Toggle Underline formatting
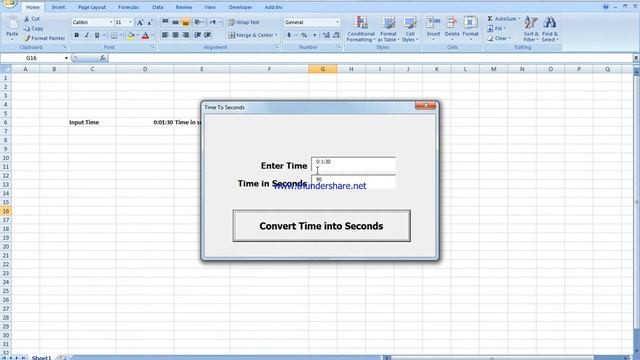The image size is (640, 360). 97,36
